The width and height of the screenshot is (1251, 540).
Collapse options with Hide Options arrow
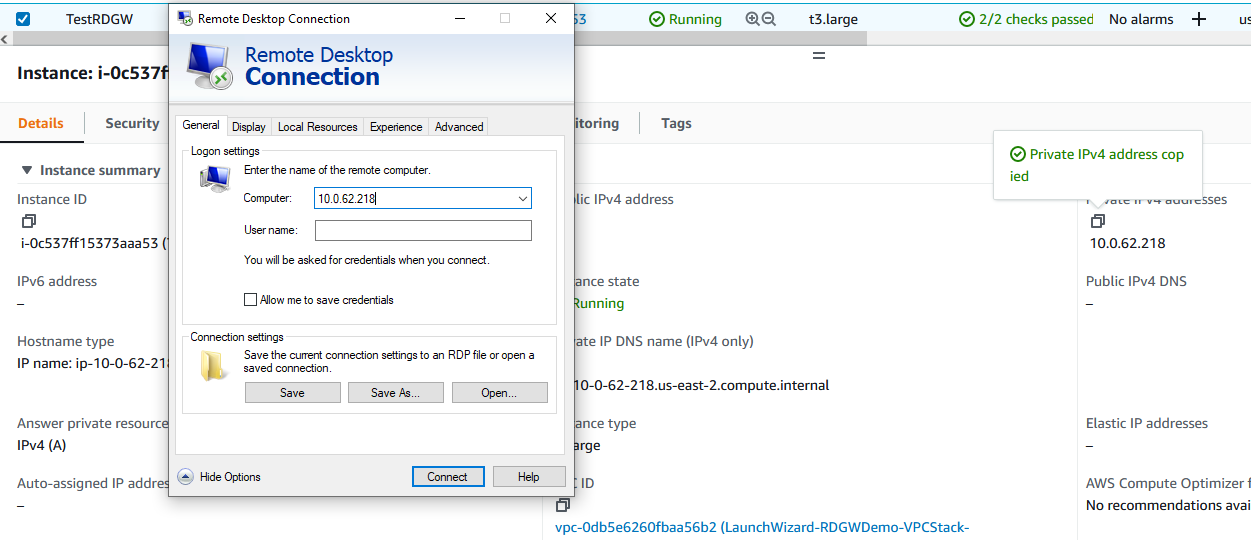tap(186, 477)
